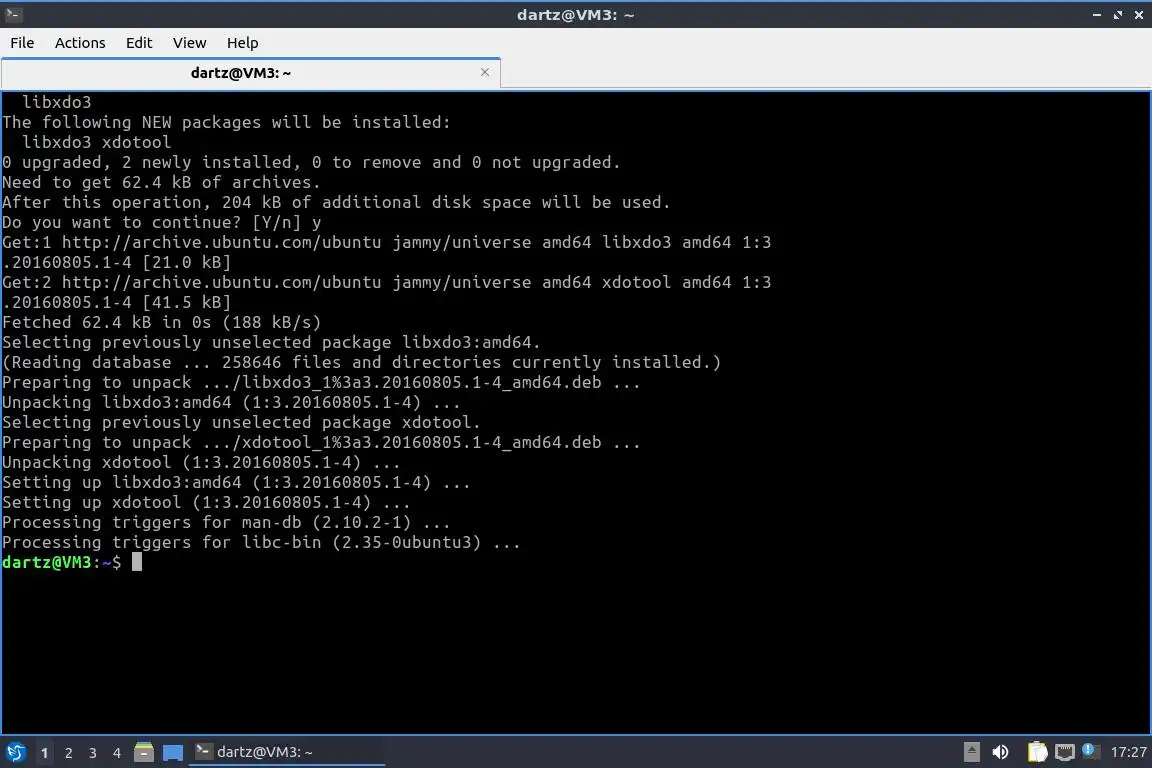This screenshot has height=768, width=1152.
Task: Click the 'The following NEW packages will be installed:' line
Action: tap(226, 122)
